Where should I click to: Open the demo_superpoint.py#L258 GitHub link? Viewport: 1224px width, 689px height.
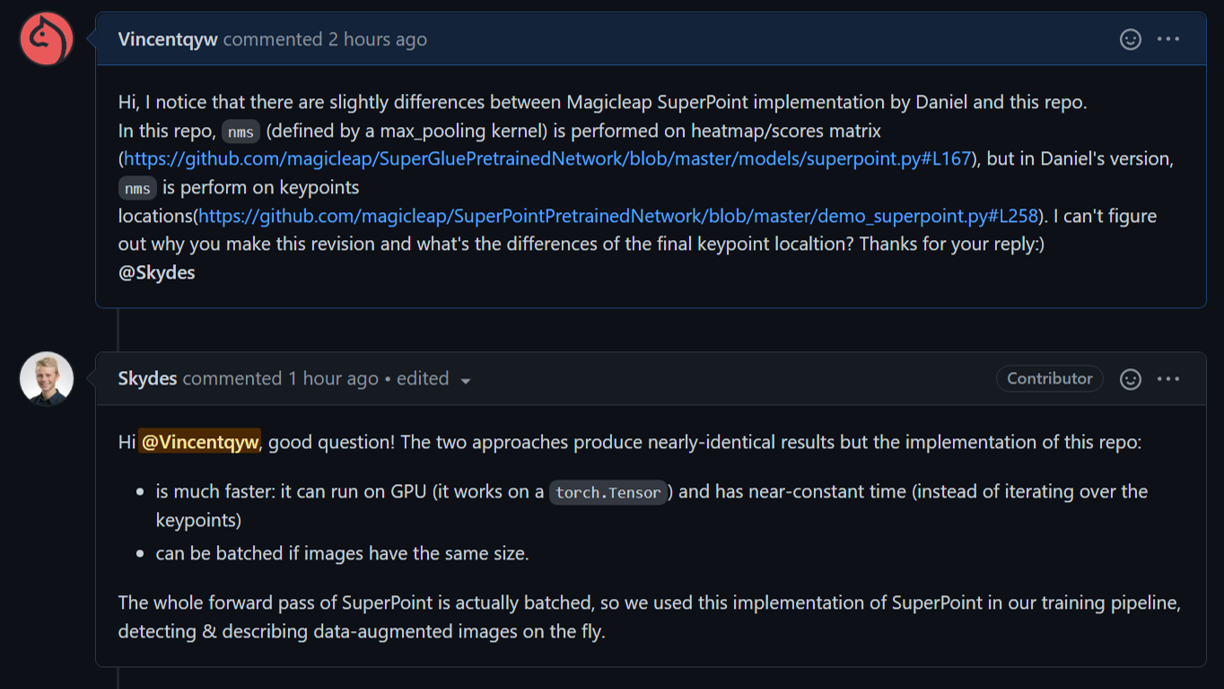pos(618,216)
